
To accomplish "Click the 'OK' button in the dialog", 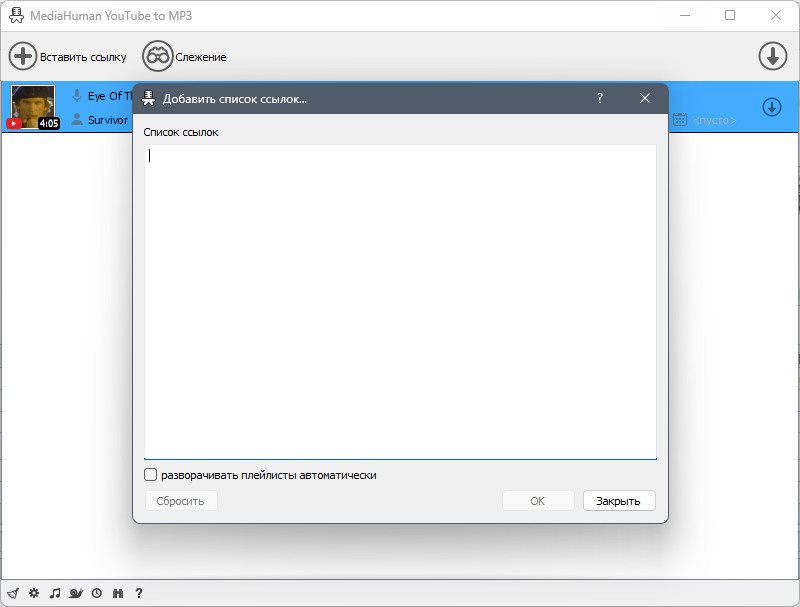I will (538, 501).
